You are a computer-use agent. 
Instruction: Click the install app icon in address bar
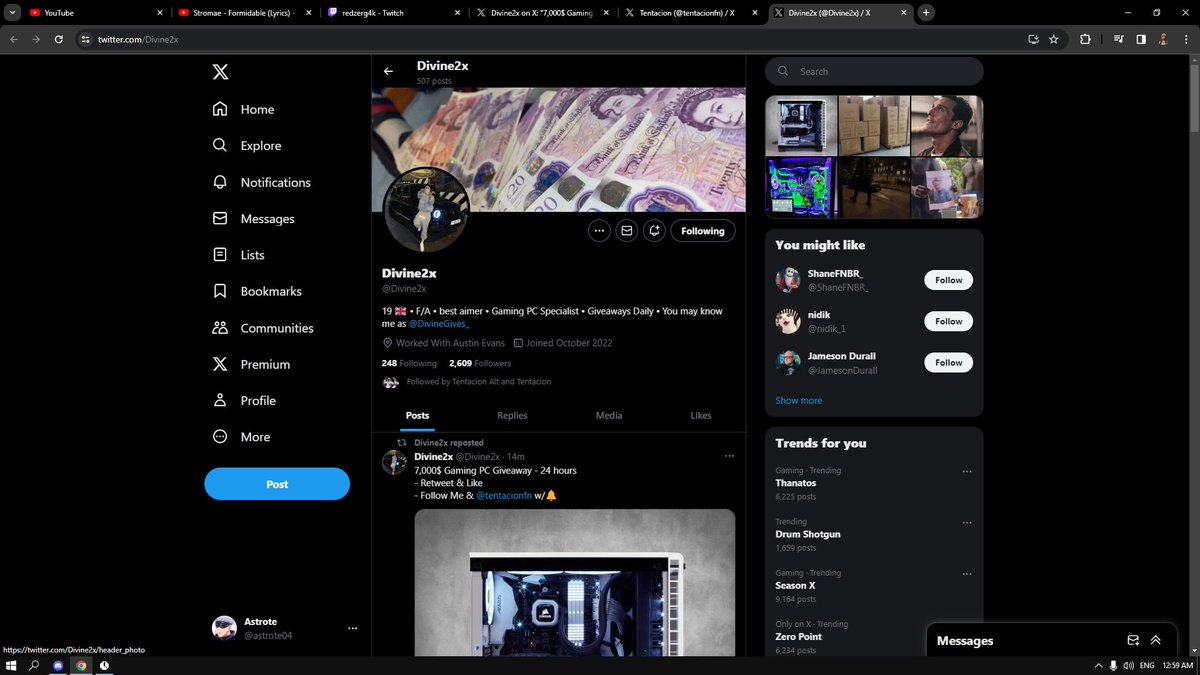1033,39
